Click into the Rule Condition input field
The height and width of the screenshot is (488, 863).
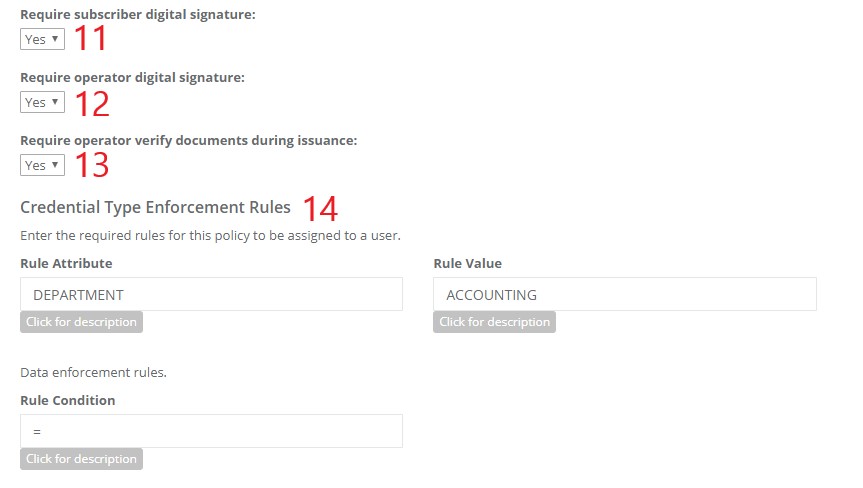click(x=211, y=431)
